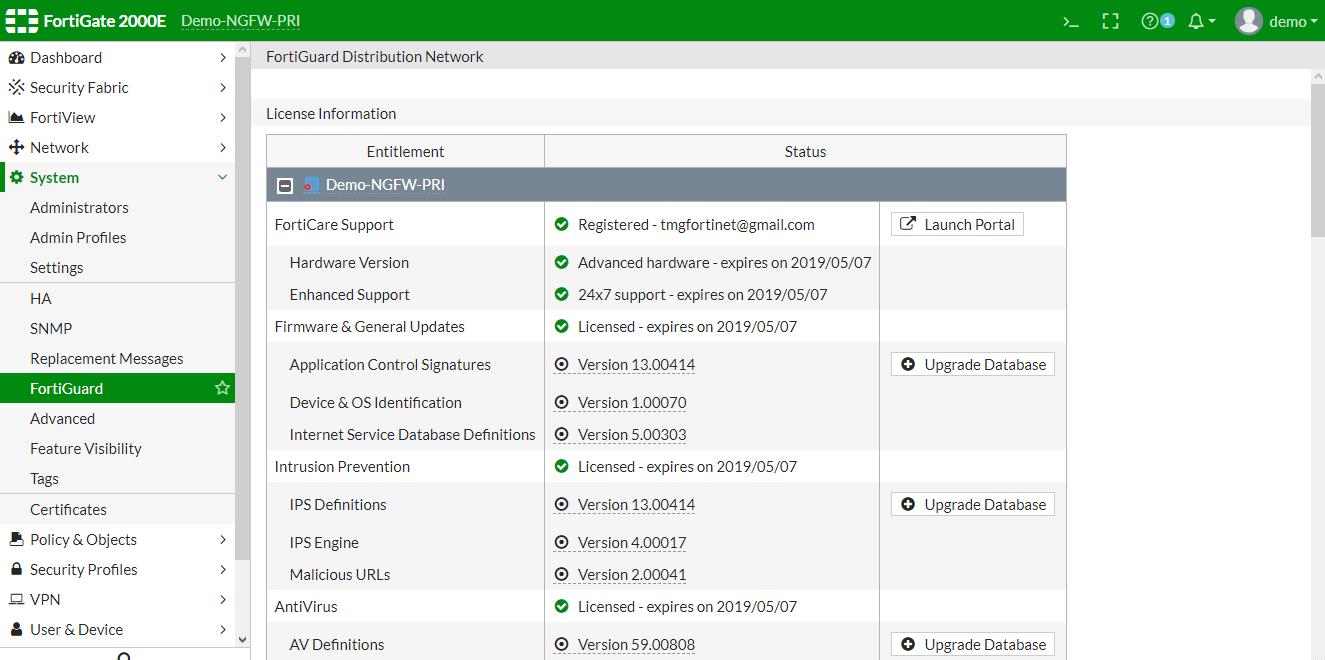The image size is (1325, 660).
Task: Open notifications bell icon
Action: [1196, 21]
